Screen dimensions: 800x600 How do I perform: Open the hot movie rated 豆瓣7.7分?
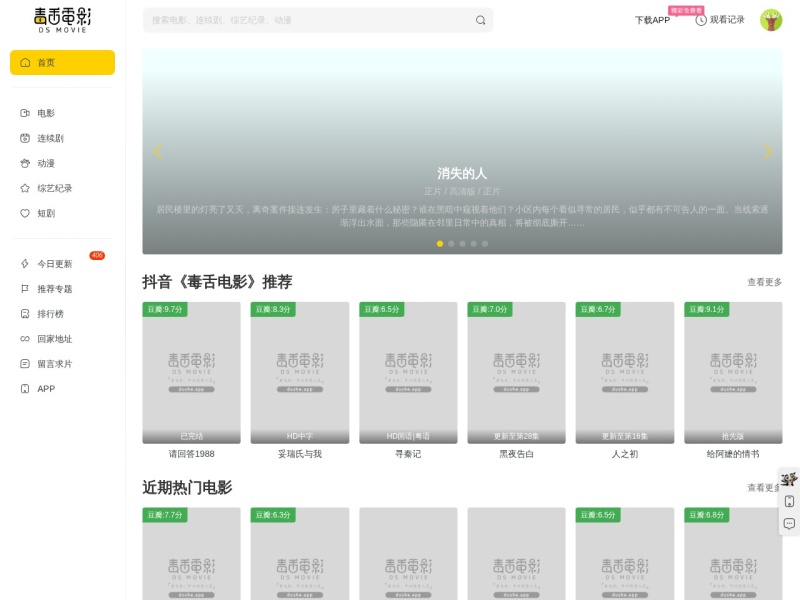191,554
